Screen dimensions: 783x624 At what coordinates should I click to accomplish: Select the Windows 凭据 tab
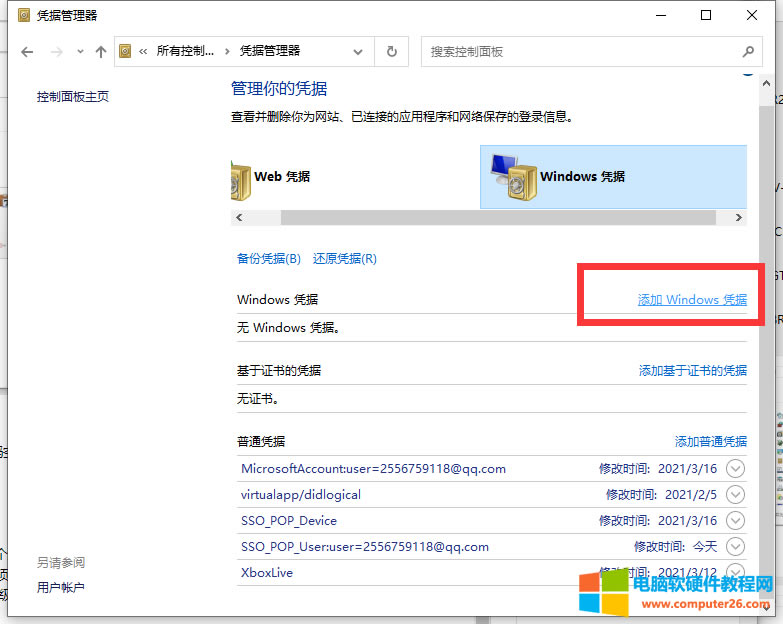[x=613, y=177]
